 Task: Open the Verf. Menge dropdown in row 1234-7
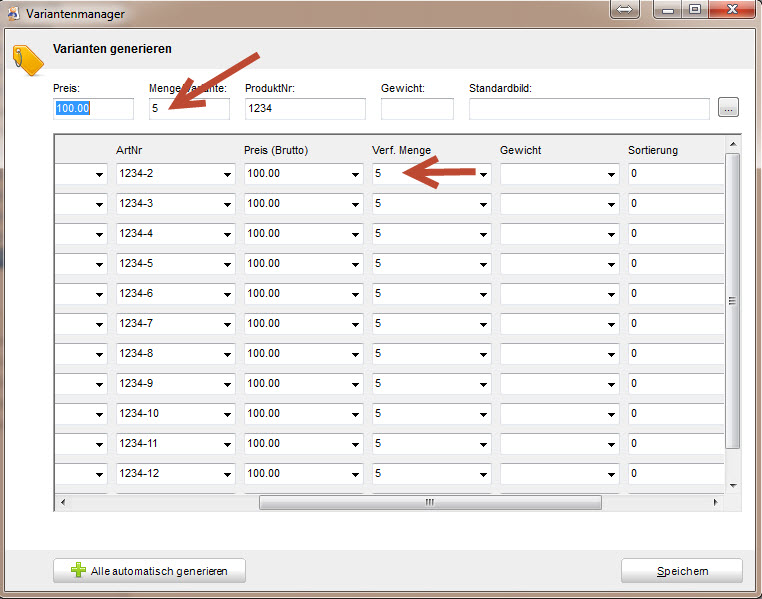(x=484, y=325)
